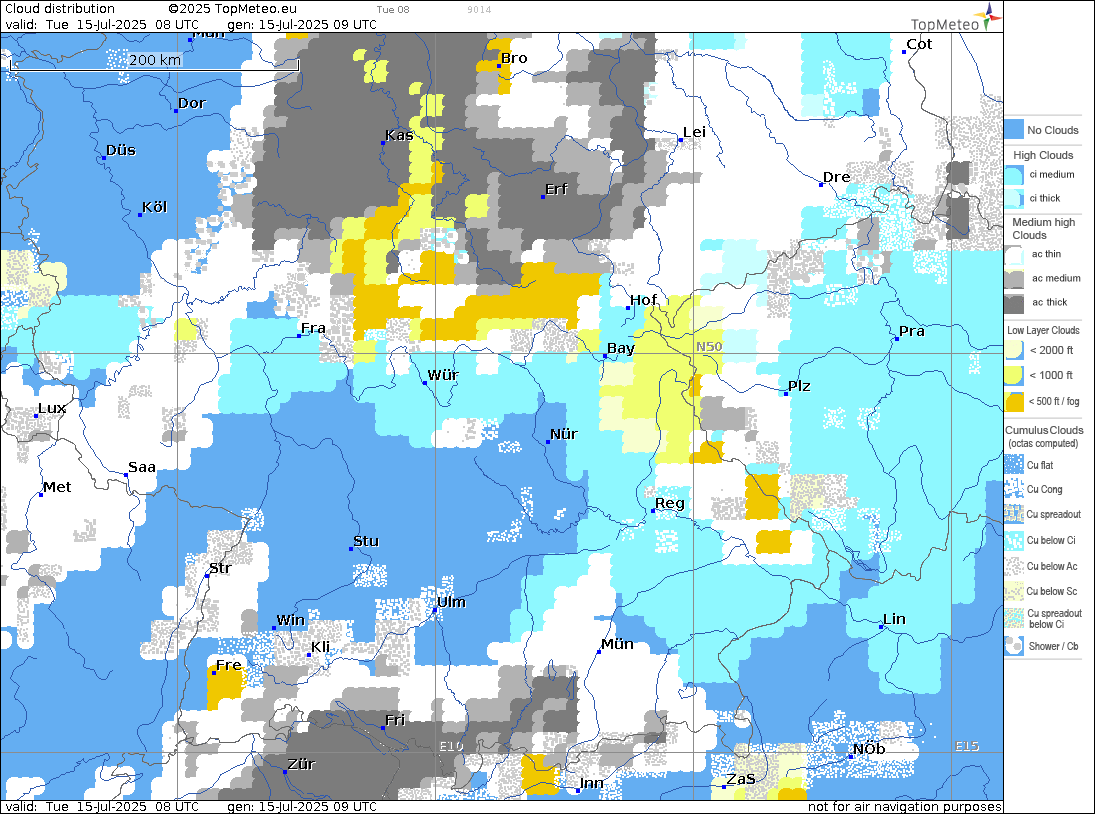Click the E15 longitude label

coord(967,746)
